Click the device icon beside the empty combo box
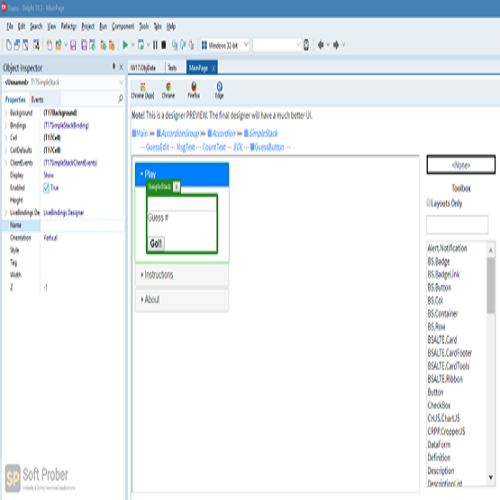500x500 pixels. coord(306,45)
